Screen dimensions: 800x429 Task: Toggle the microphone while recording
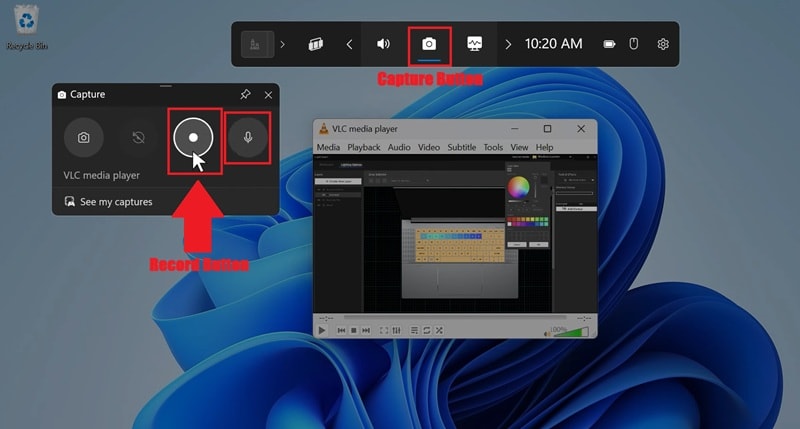pos(248,137)
